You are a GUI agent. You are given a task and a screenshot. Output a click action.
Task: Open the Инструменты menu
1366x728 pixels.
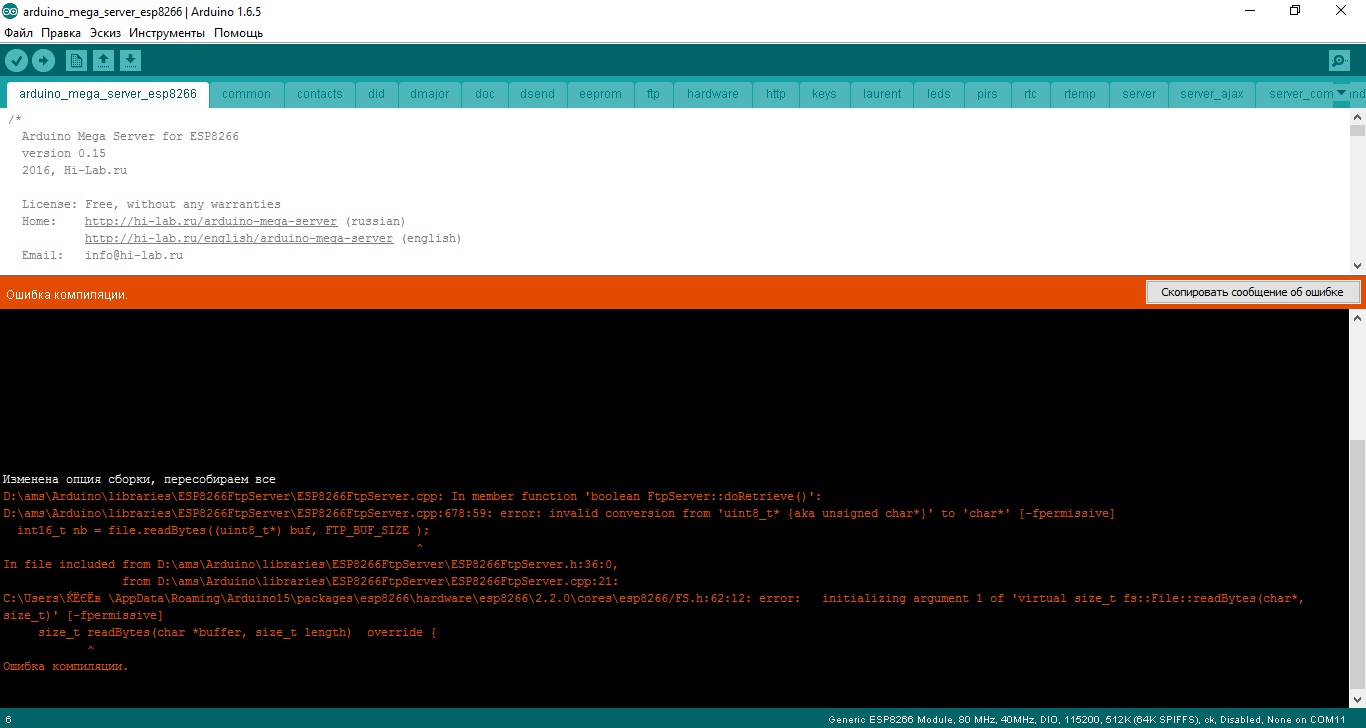tap(167, 33)
